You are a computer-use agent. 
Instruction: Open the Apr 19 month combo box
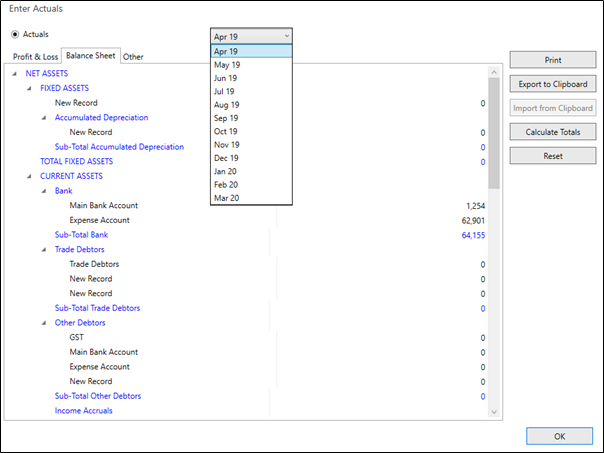[251, 37]
